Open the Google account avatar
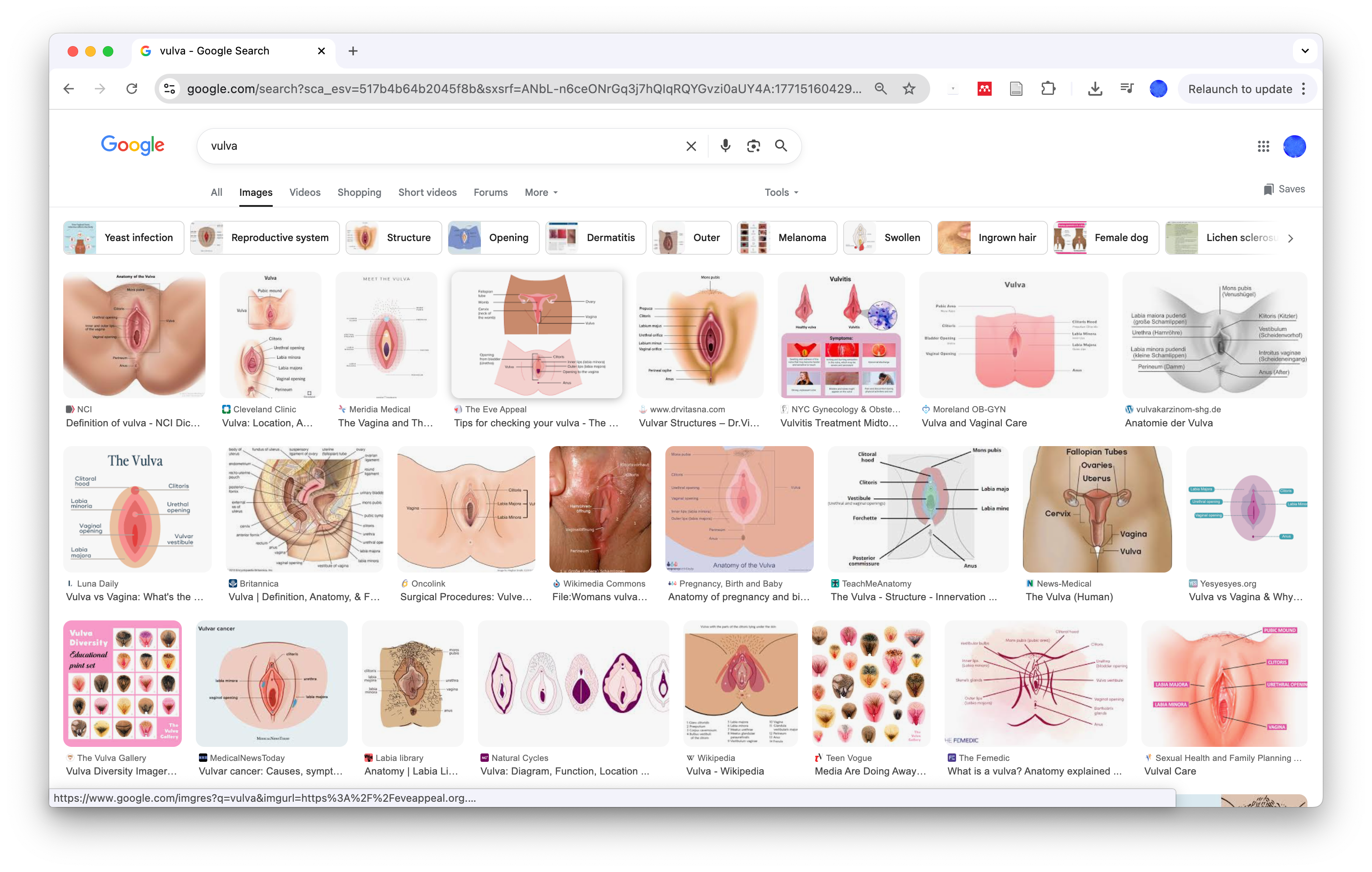Screen dimensions: 1372x872 point(1294,146)
